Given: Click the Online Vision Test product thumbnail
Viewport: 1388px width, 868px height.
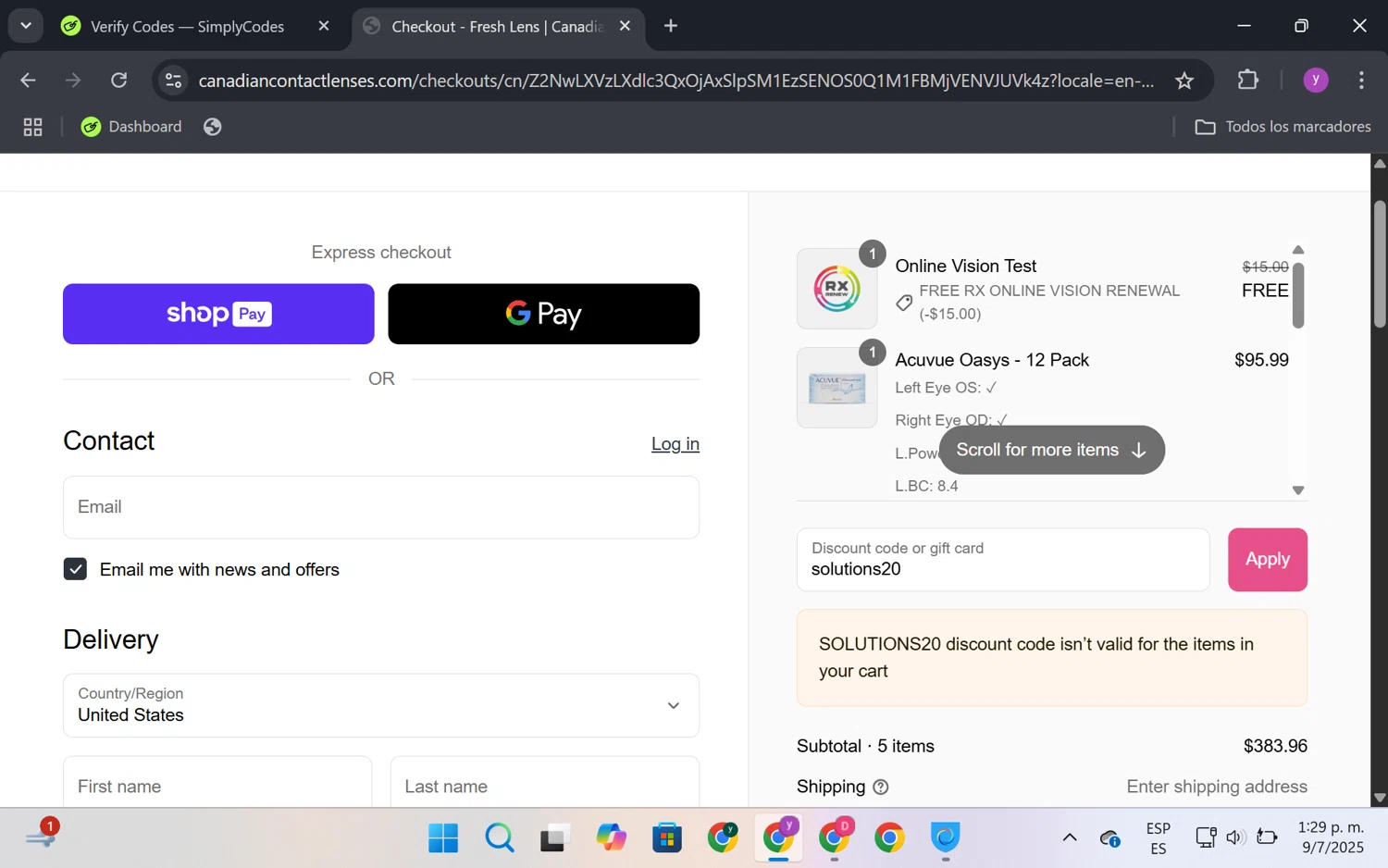Looking at the screenshot, I should point(837,289).
